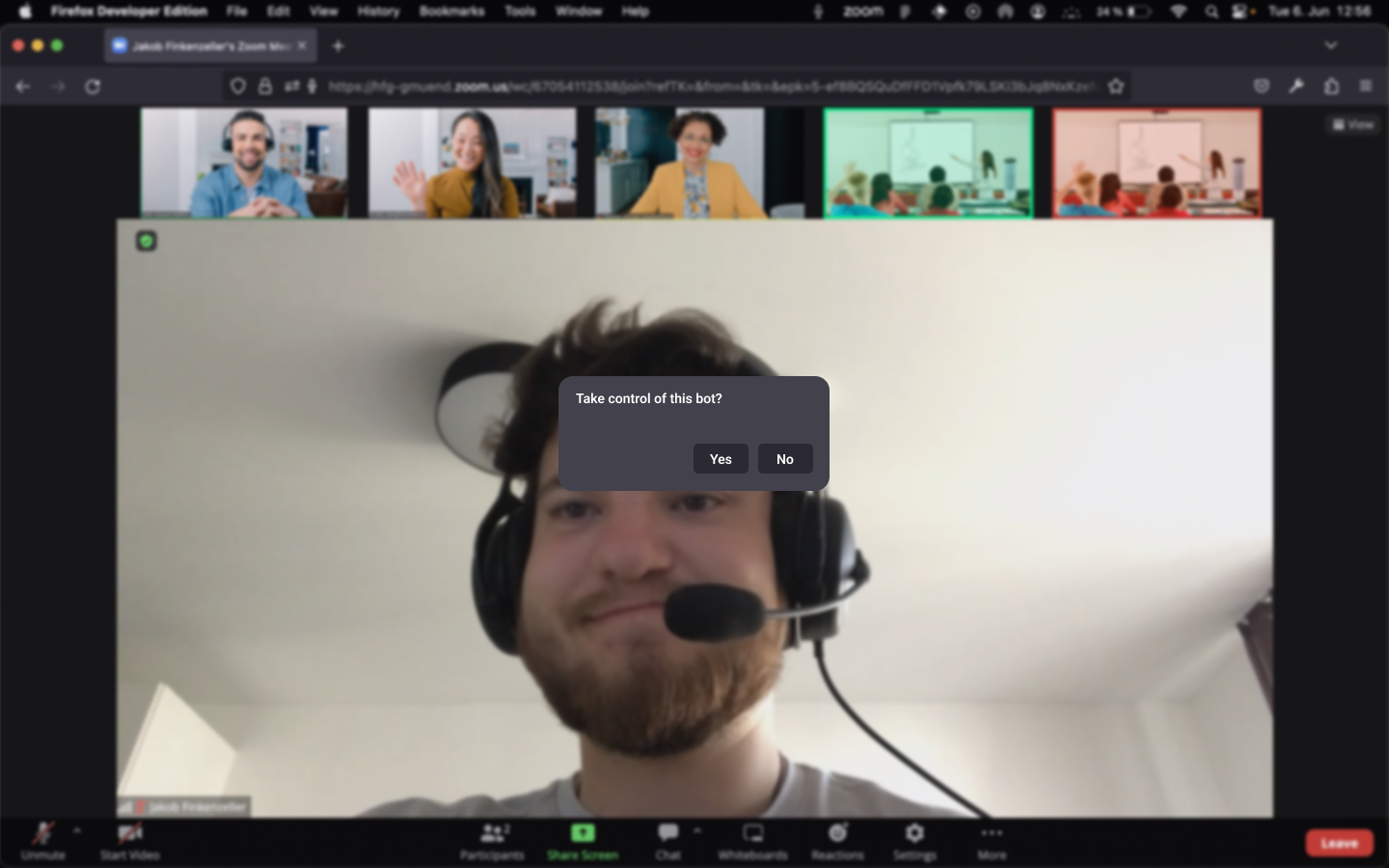Screen dimensions: 1389x868
Task: Click the browser Forward arrow
Action: (58, 86)
